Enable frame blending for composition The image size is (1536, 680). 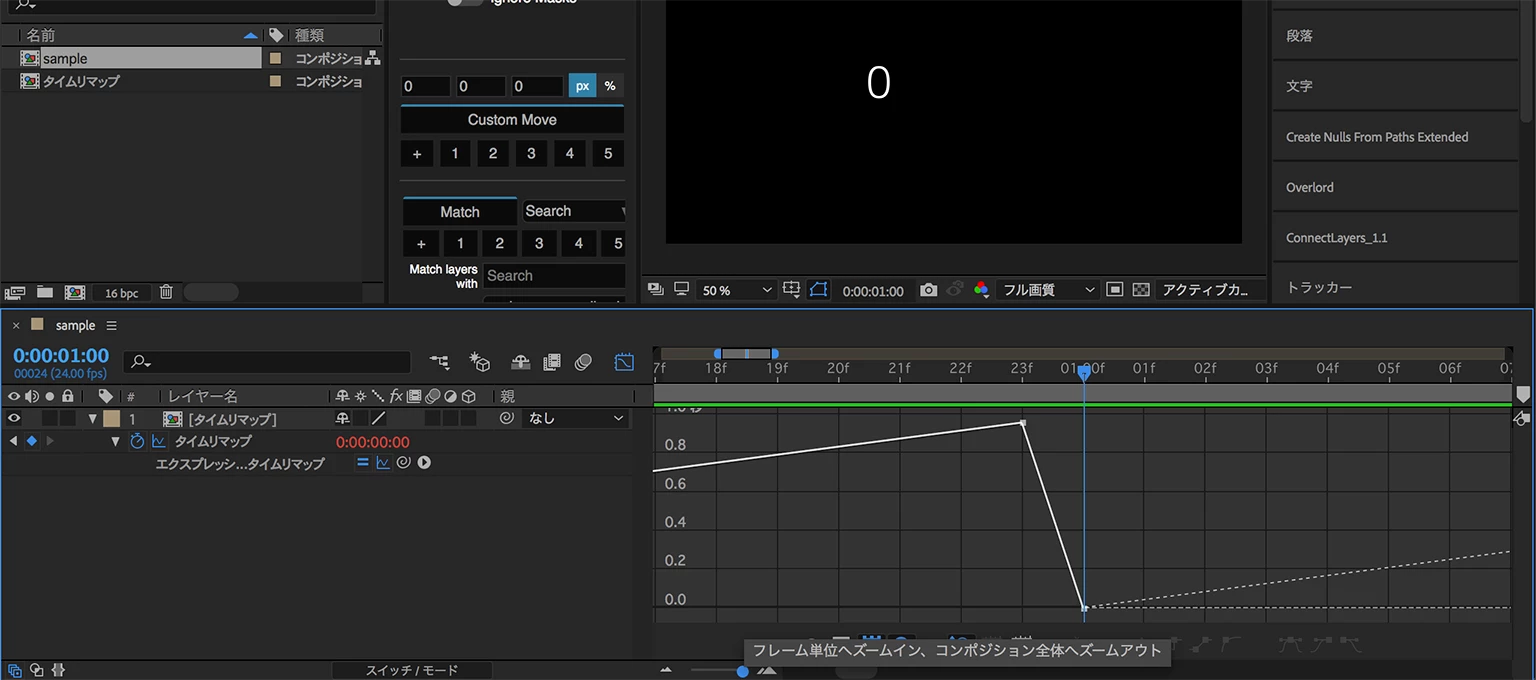[x=551, y=362]
